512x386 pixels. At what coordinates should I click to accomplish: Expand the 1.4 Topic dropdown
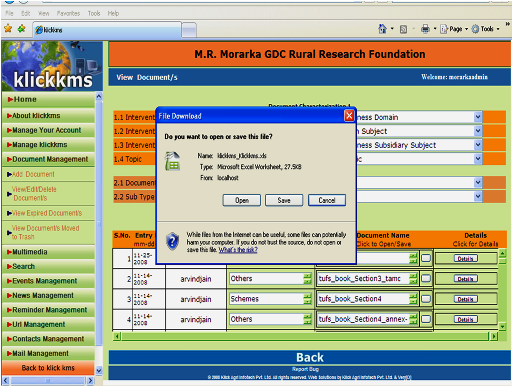coord(478,159)
